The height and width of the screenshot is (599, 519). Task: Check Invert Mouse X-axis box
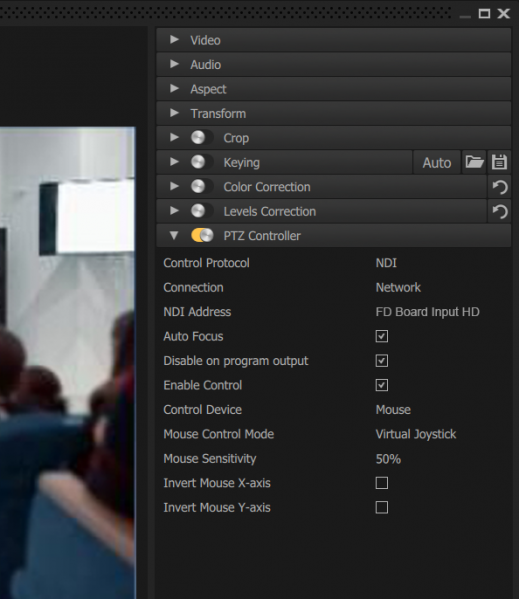click(x=382, y=483)
